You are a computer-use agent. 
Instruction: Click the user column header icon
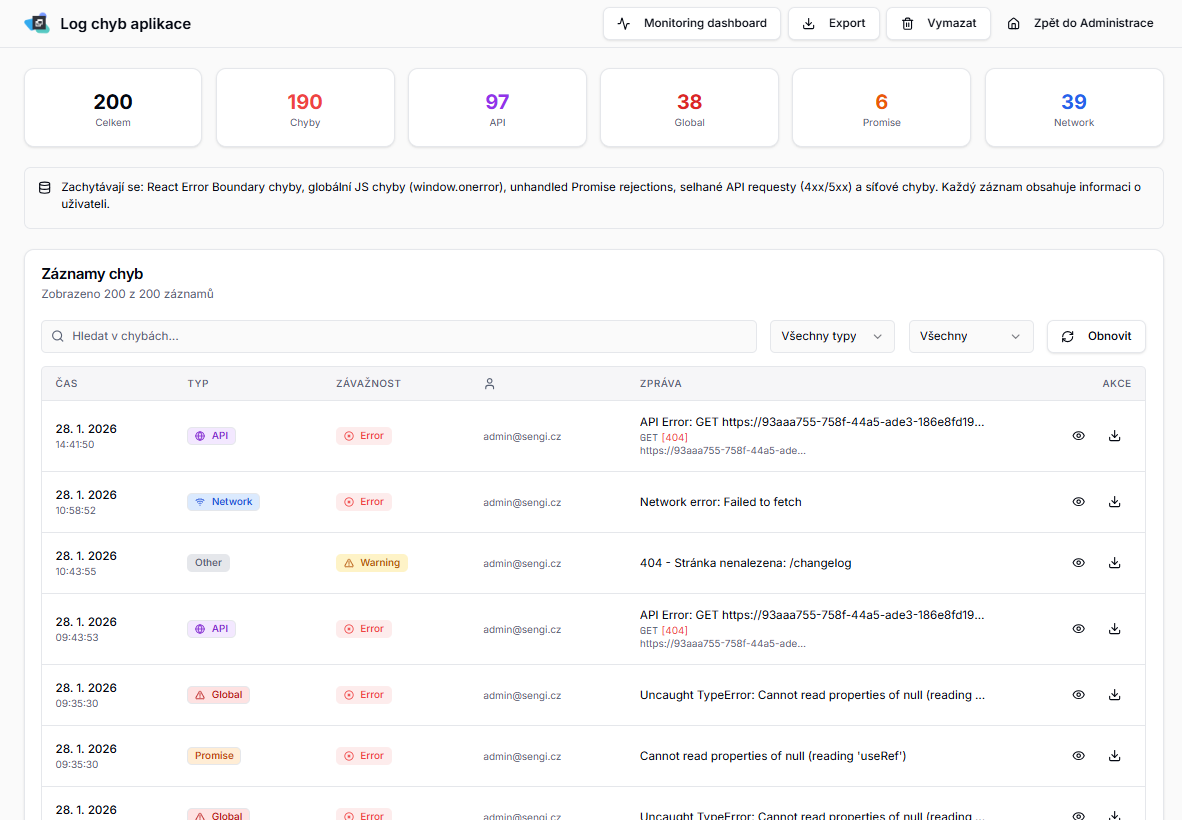(x=489, y=383)
